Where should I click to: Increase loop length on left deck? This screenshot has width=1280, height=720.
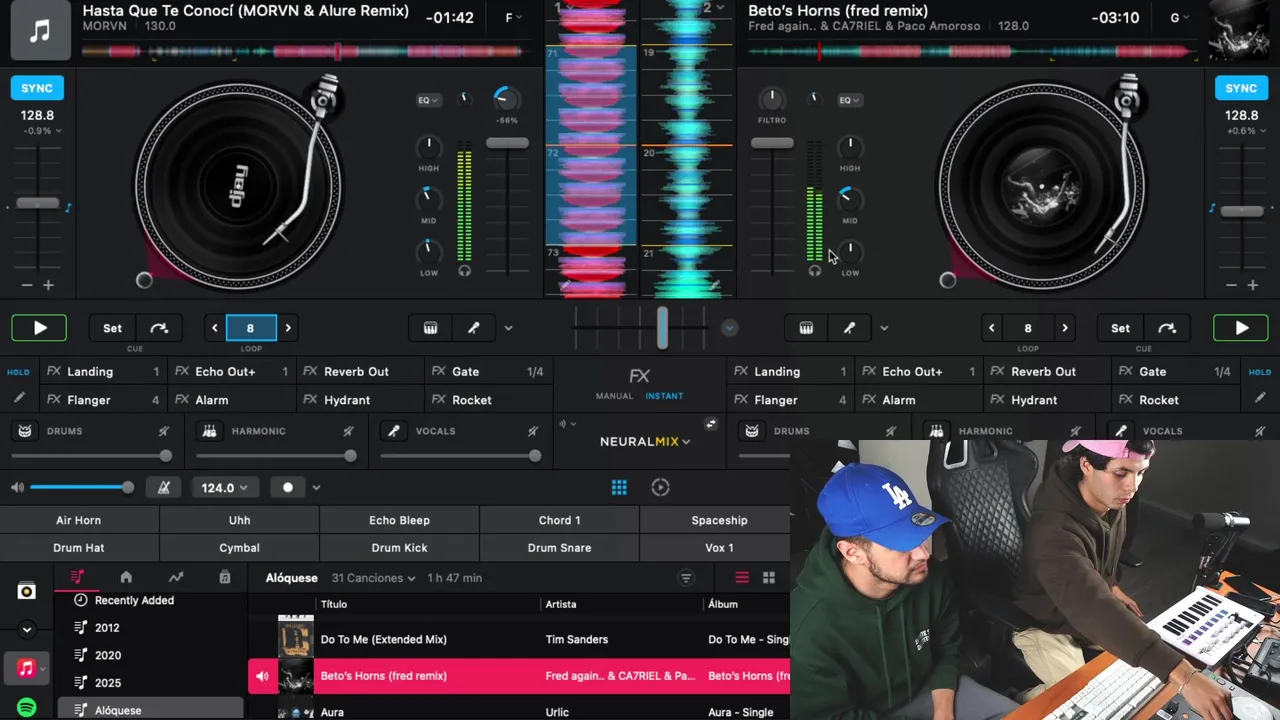click(288, 328)
